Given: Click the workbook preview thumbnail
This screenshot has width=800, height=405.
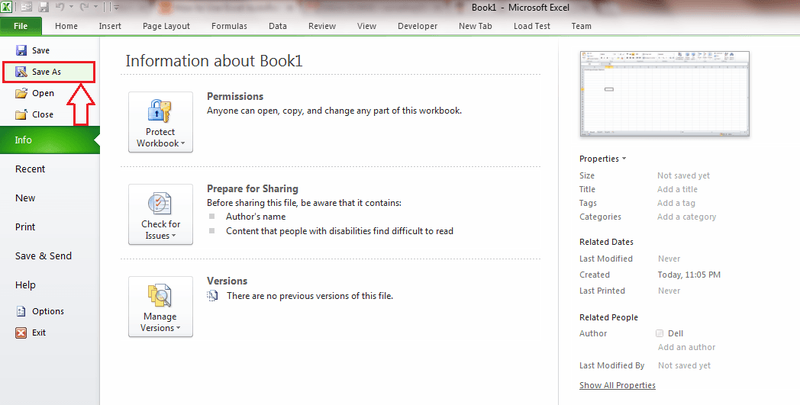Looking at the screenshot, I should (x=665, y=94).
